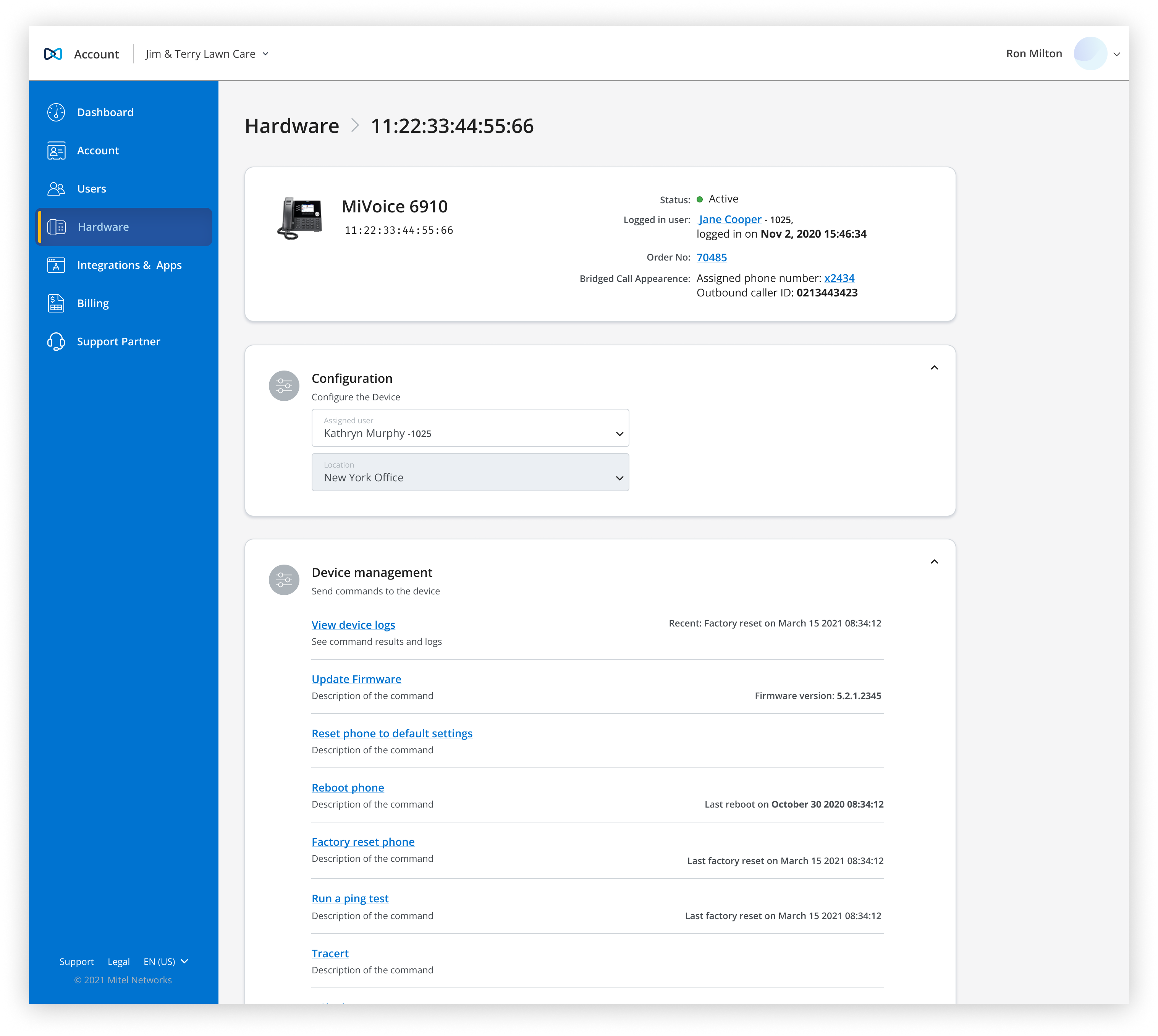Viewport: 1158px width, 1036px height.
Task: Click the Reboot phone command link
Action: tap(348, 788)
